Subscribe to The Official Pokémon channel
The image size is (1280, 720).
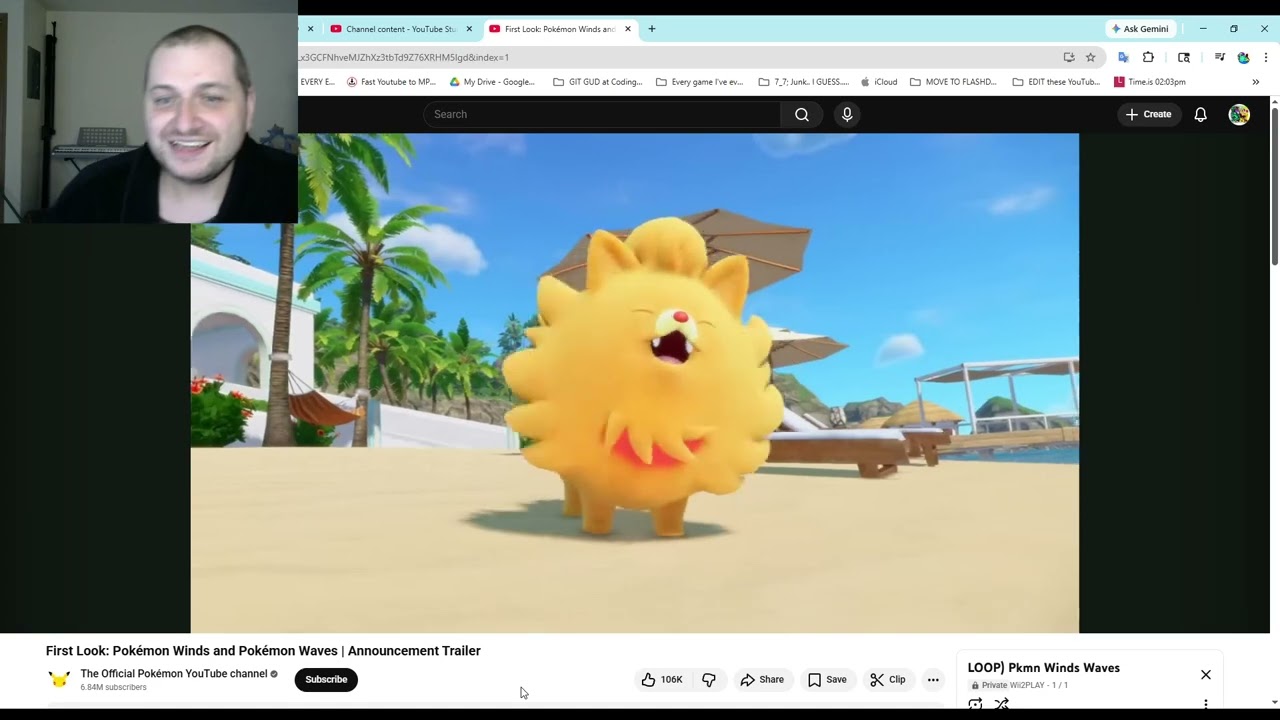point(326,680)
